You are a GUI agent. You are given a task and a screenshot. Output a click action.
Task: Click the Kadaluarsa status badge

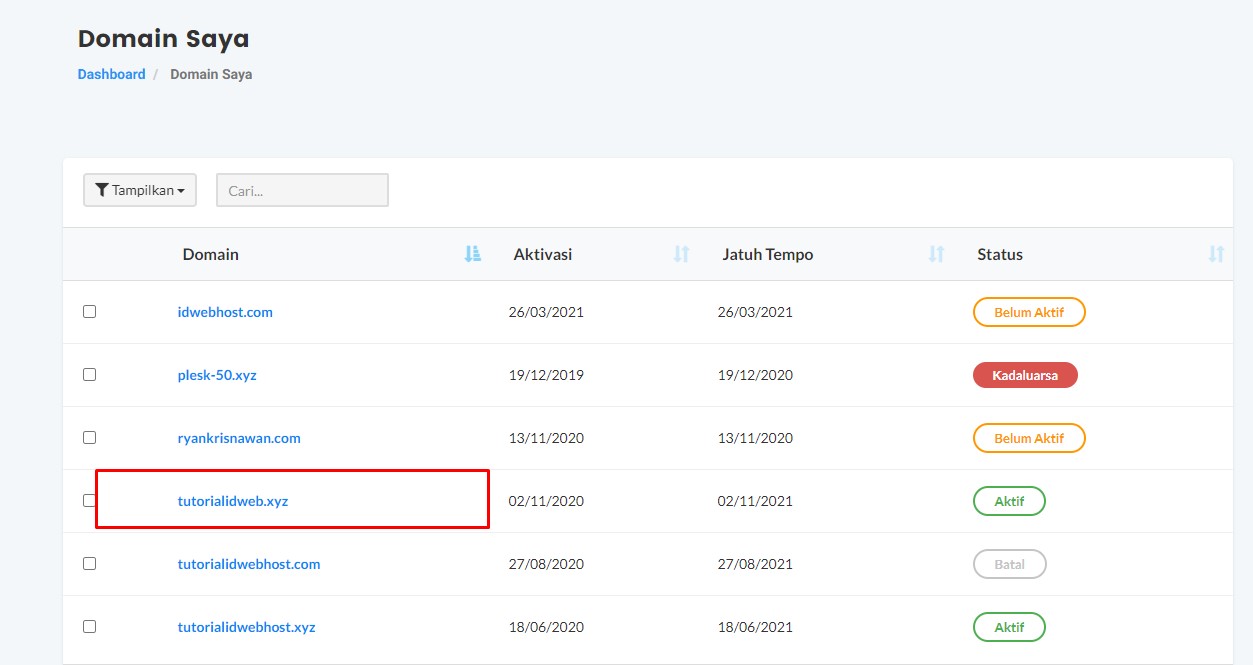click(x=1025, y=375)
